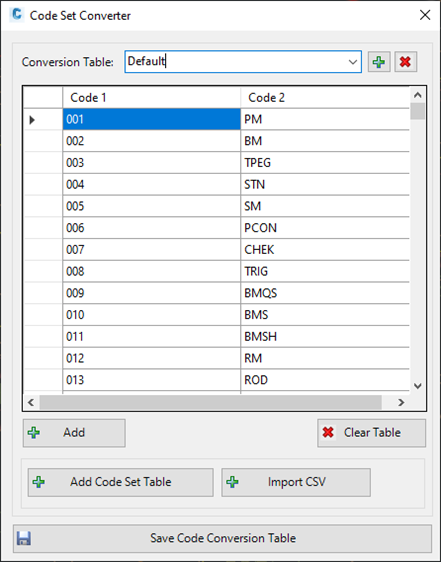Click the Clear Table button
441x562 pixels.
(371, 433)
